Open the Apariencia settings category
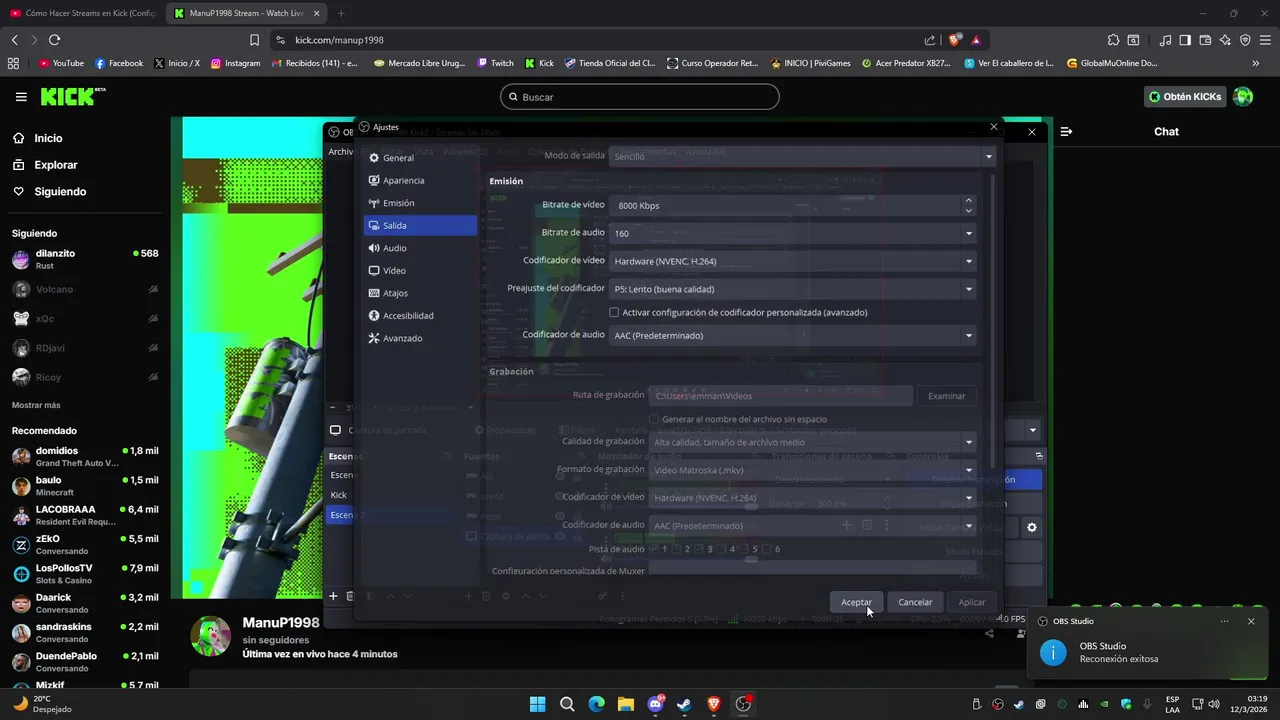 point(420,180)
